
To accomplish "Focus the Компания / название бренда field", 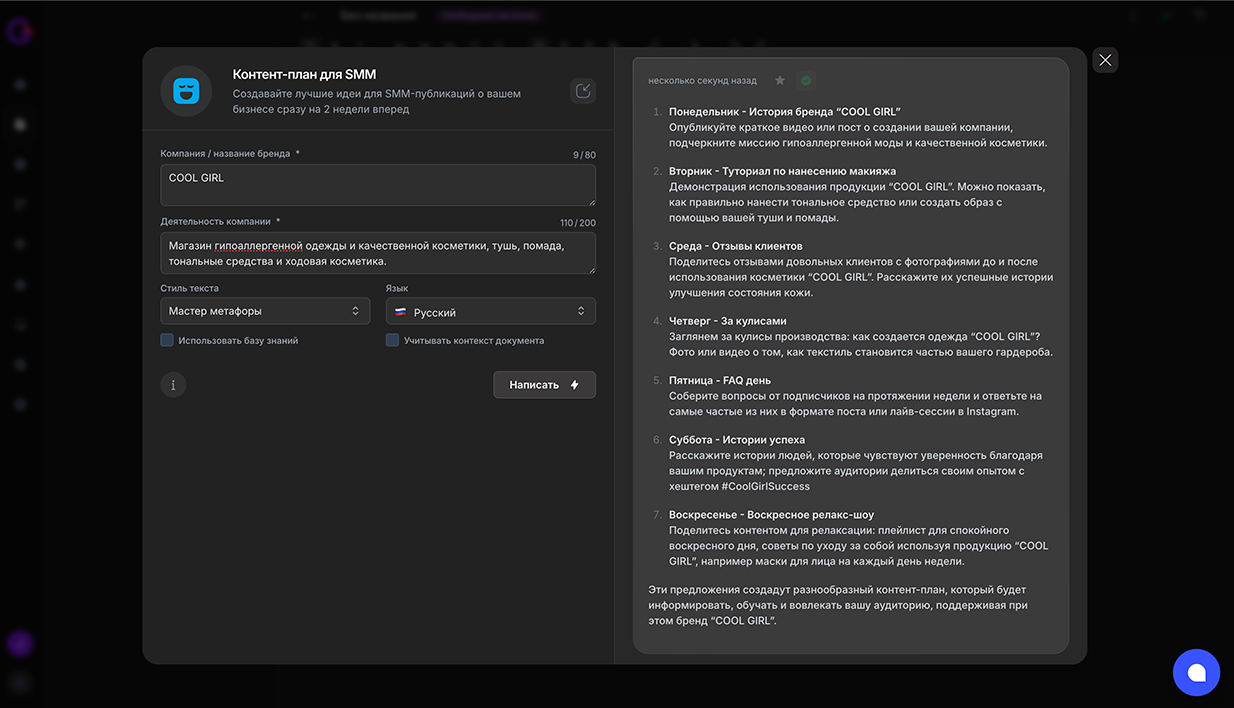I will [378, 185].
